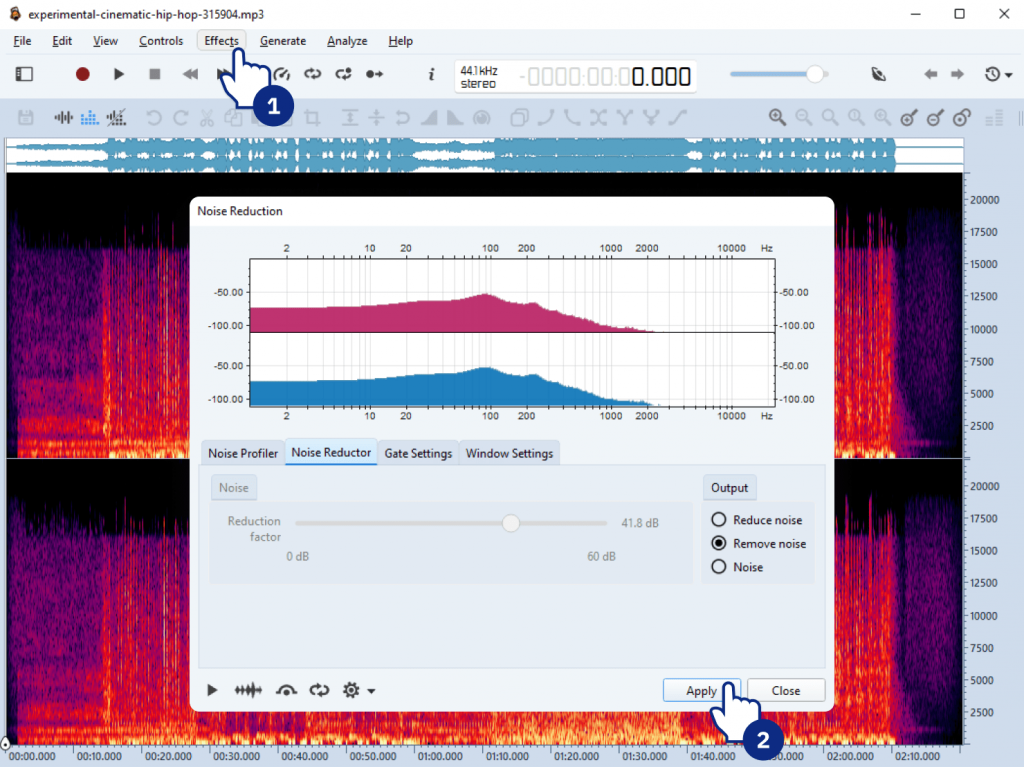Go forward with the right arrow icon
Image resolution: width=1024 pixels, height=767 pixels.
click(x=957, y=74)
